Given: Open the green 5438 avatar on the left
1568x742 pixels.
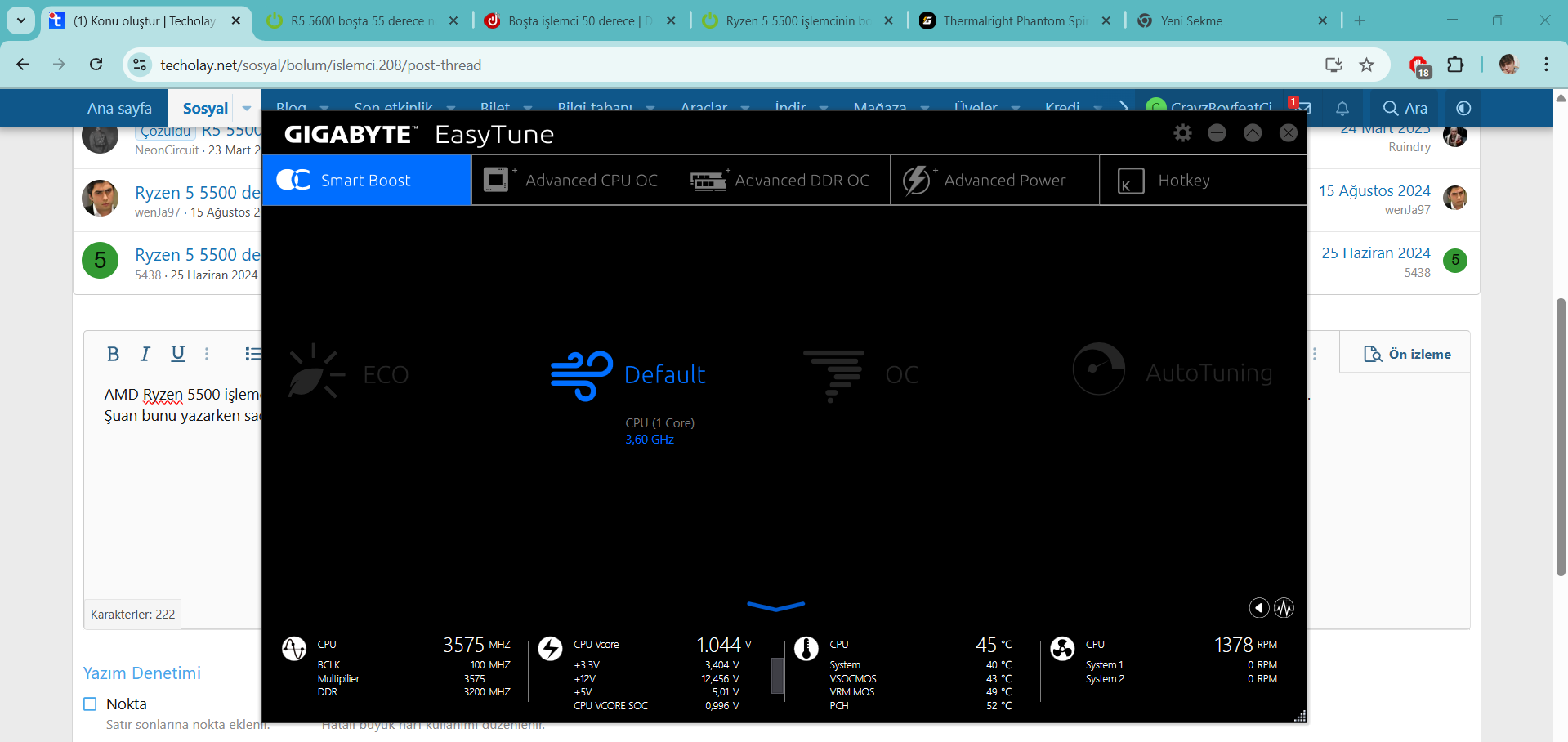Looking at the screenshot, I should [x=100, y=261].
